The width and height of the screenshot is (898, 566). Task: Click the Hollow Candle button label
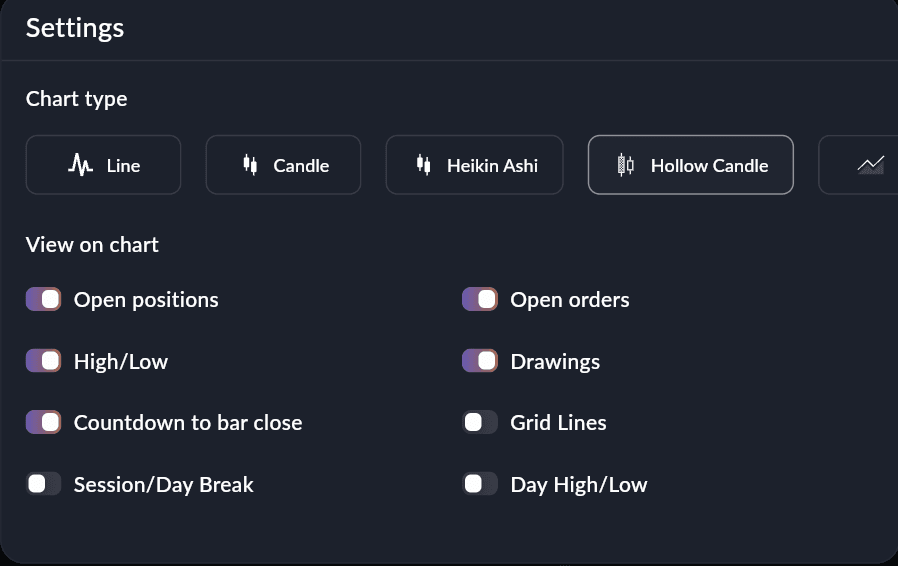(709, 166)
